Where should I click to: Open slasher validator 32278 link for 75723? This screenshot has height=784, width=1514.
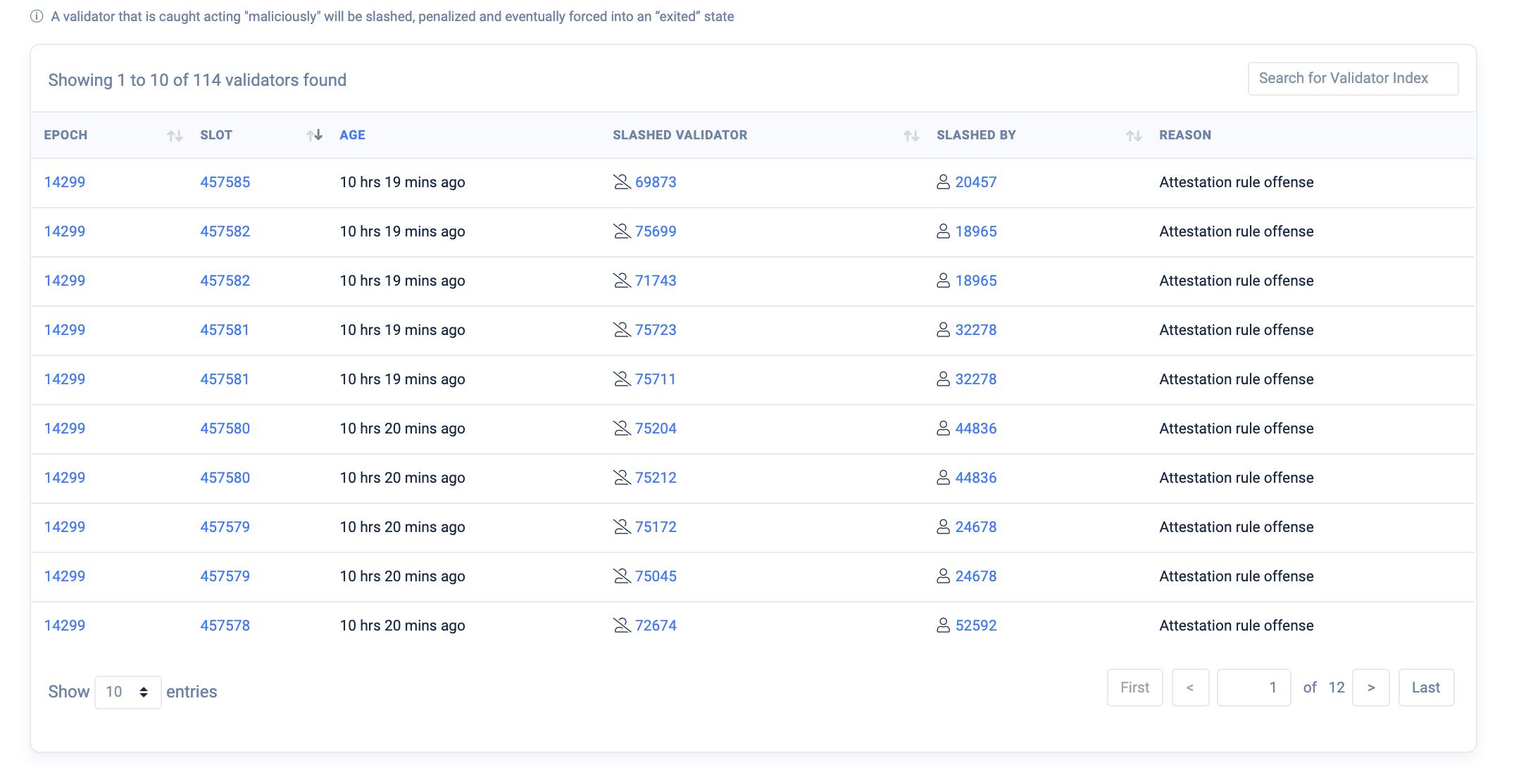pyautogui.click(x=975, y=330)
